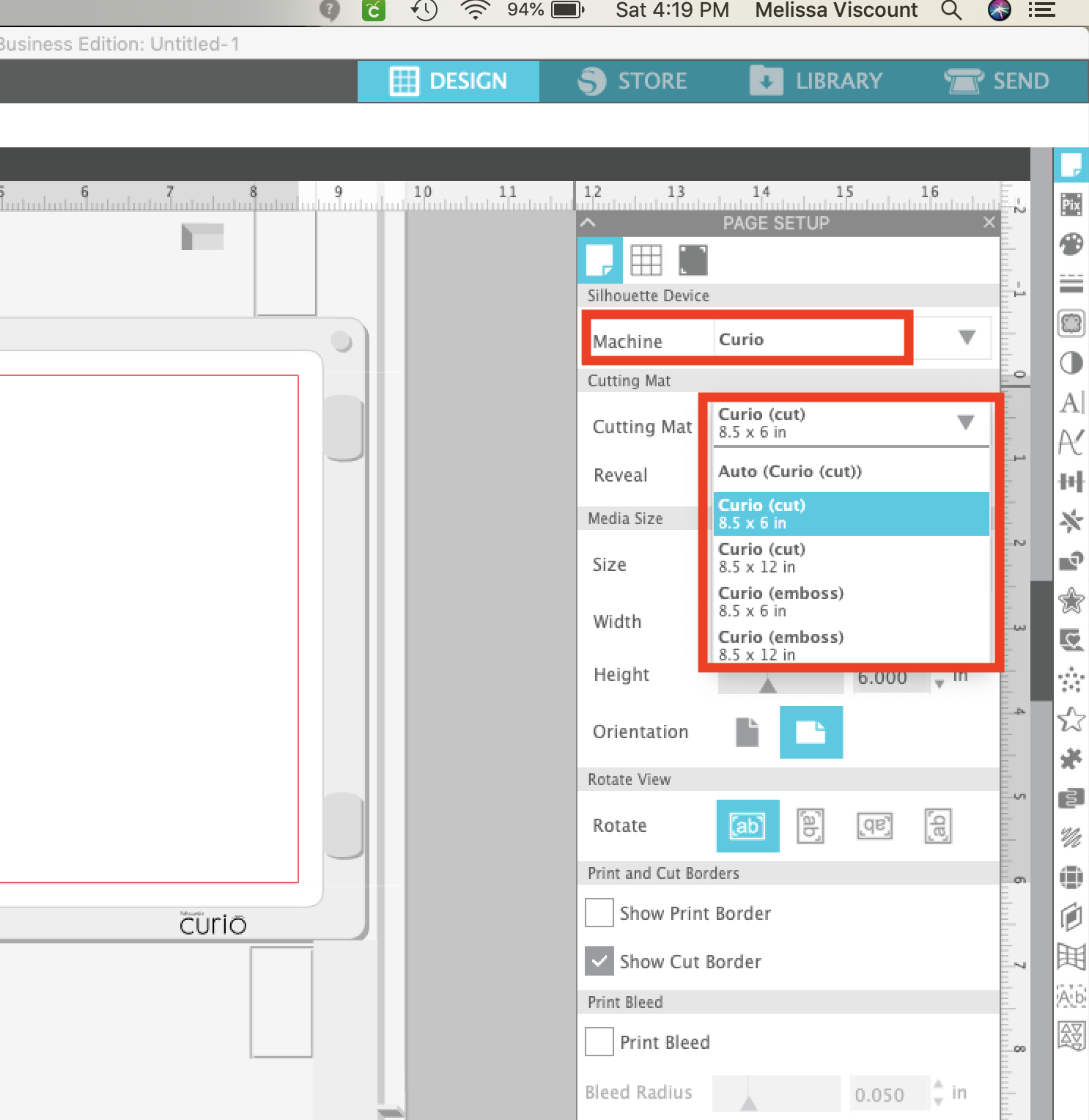
Task: Open the Machine dropdown
Action: click(966, 338)
